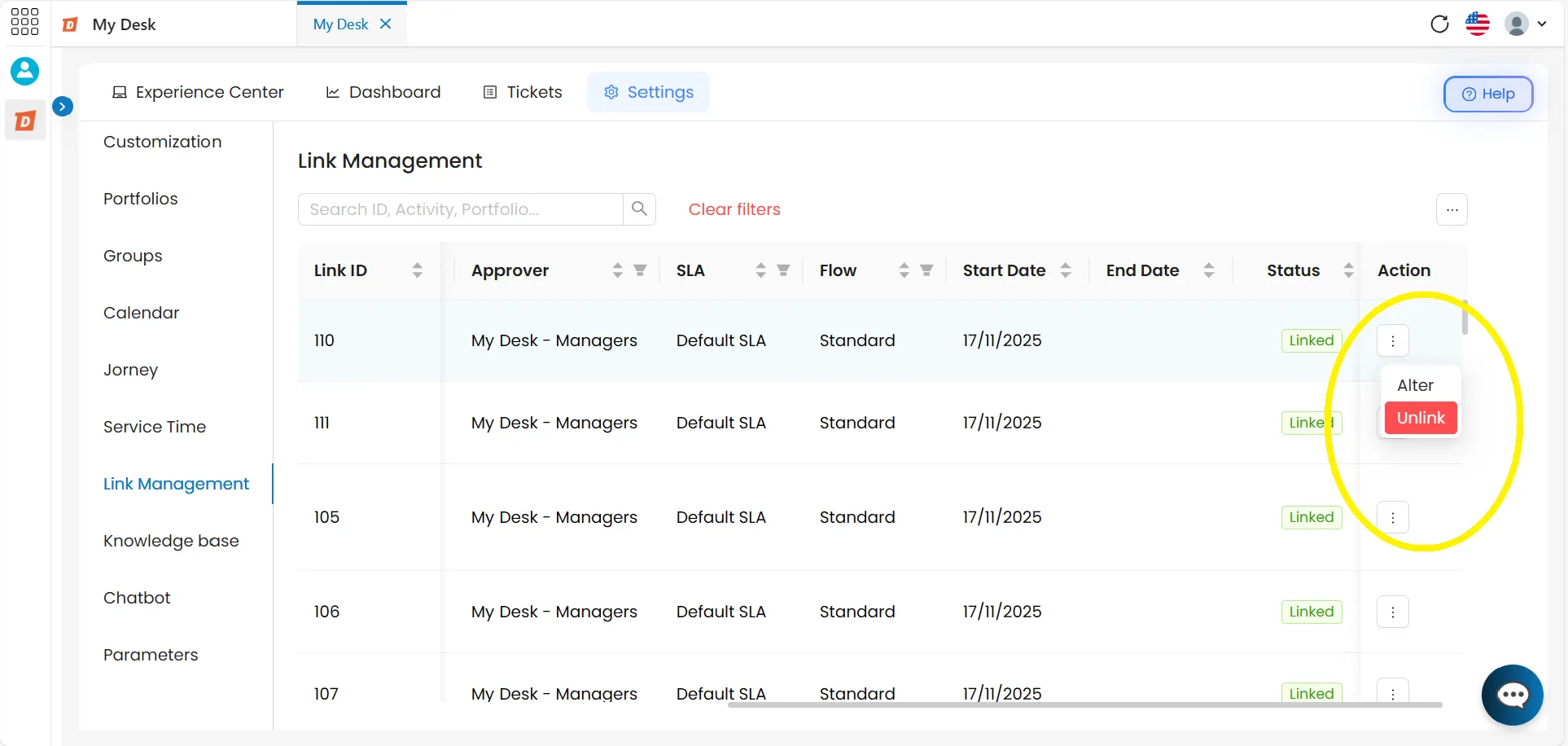
Task: Open action menu for link 105
Action: [1393, 517]
